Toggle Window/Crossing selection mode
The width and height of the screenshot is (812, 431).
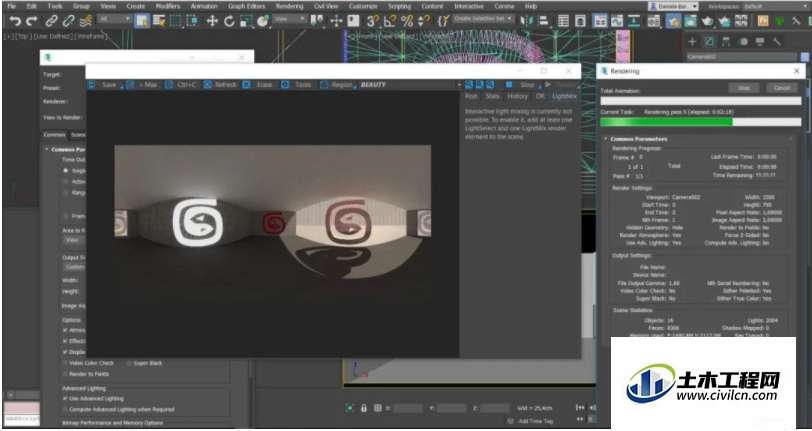click(193, 21)
